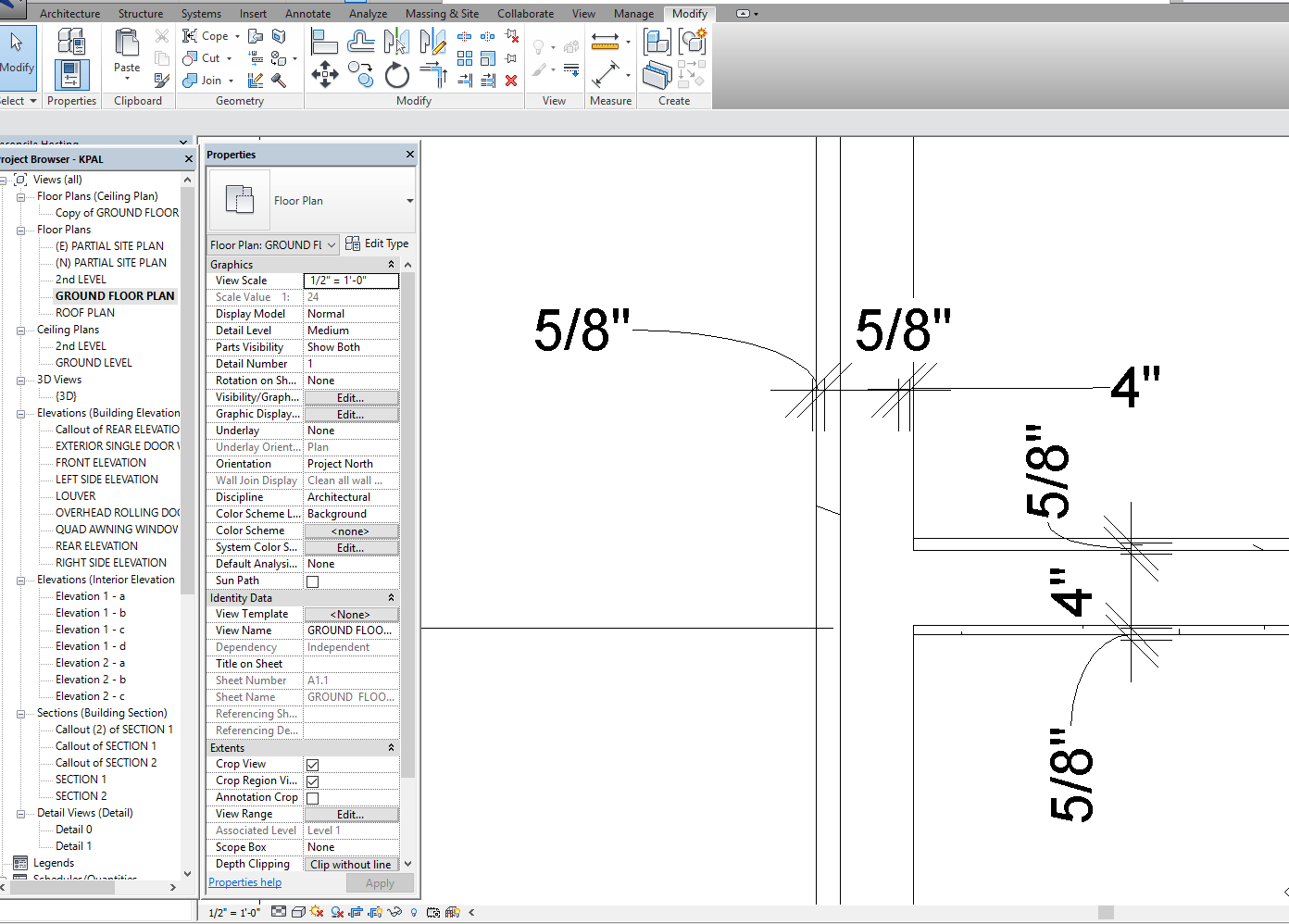The image size is (1289, 924).
Task: Click the Temporary Hide/Isolate glasses icon
Action: click(x=394, y=912)
